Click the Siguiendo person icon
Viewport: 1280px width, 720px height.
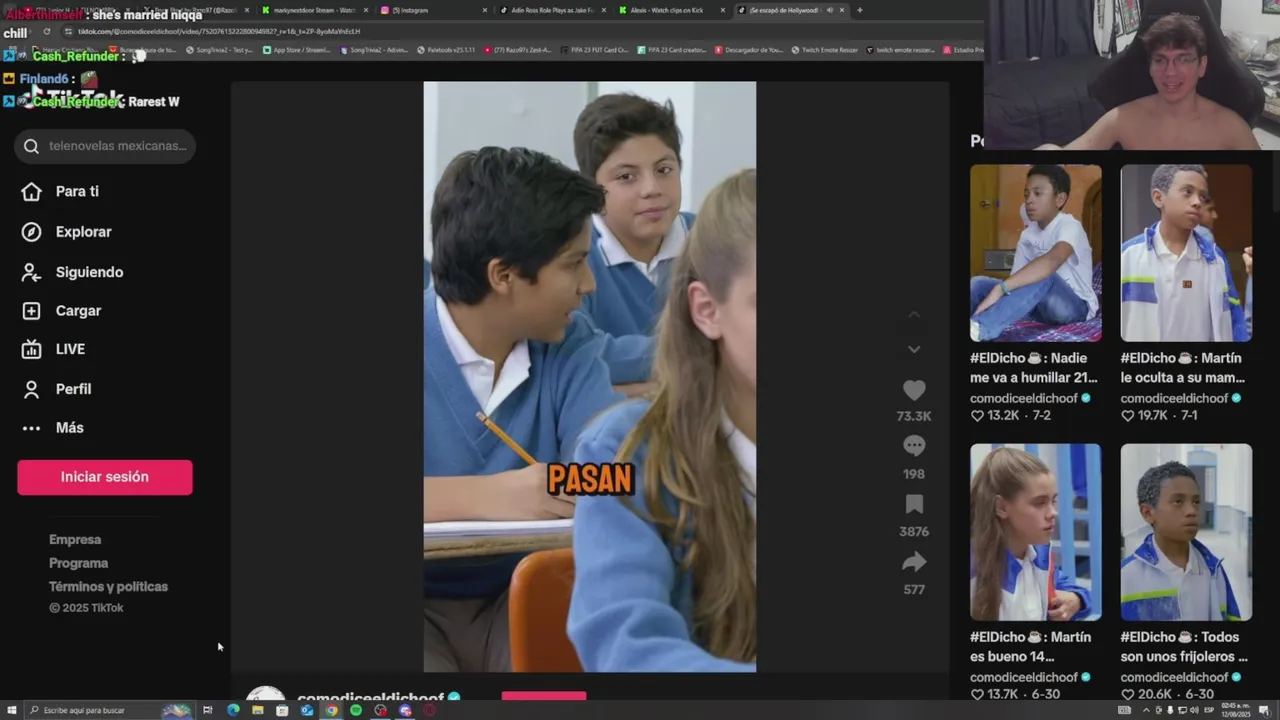(x=31, y=272)
